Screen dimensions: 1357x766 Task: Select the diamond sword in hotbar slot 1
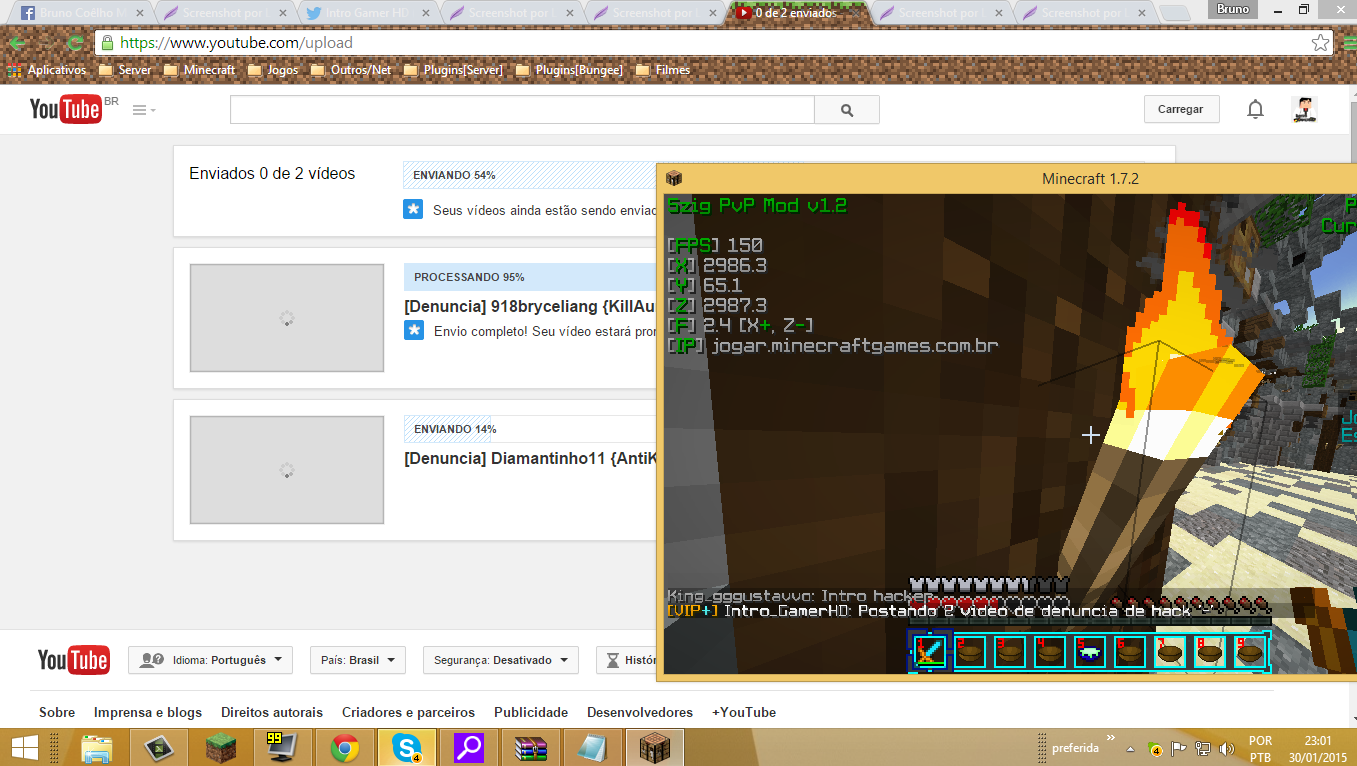[x=930, y=652]
